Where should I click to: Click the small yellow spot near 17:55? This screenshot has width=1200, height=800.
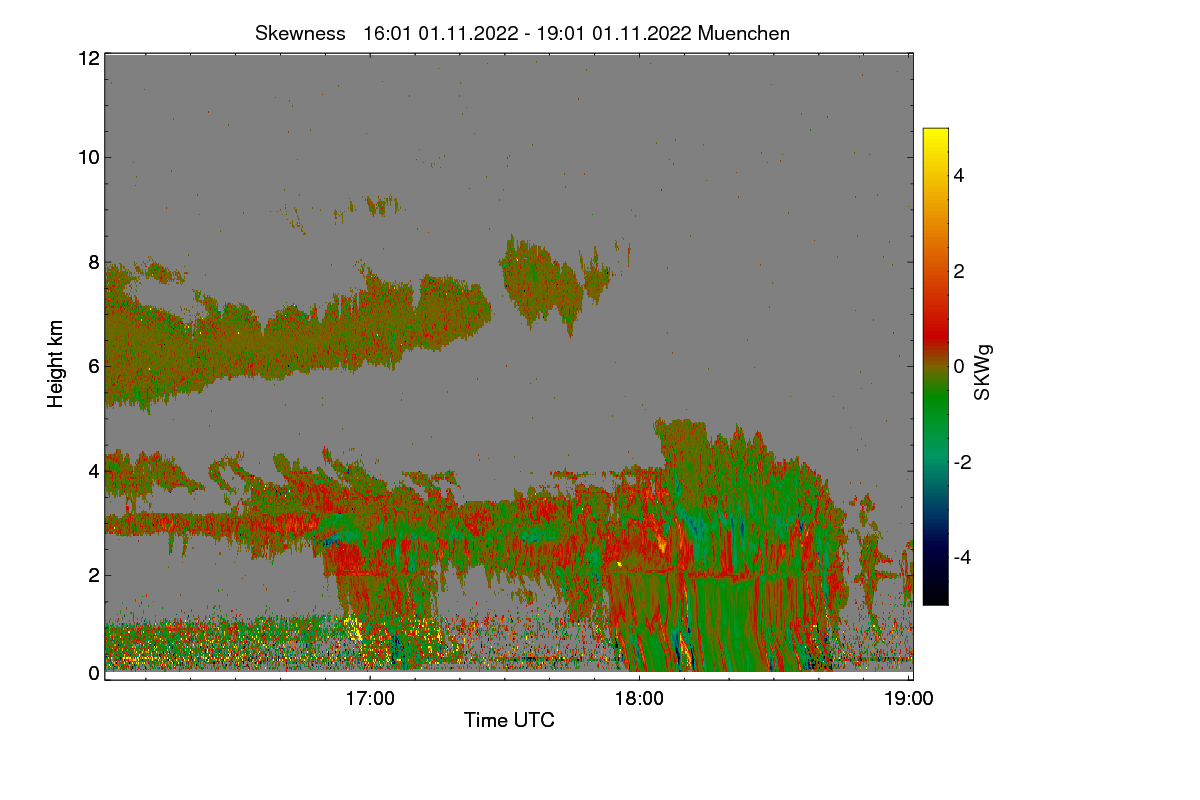coord(619,564)
